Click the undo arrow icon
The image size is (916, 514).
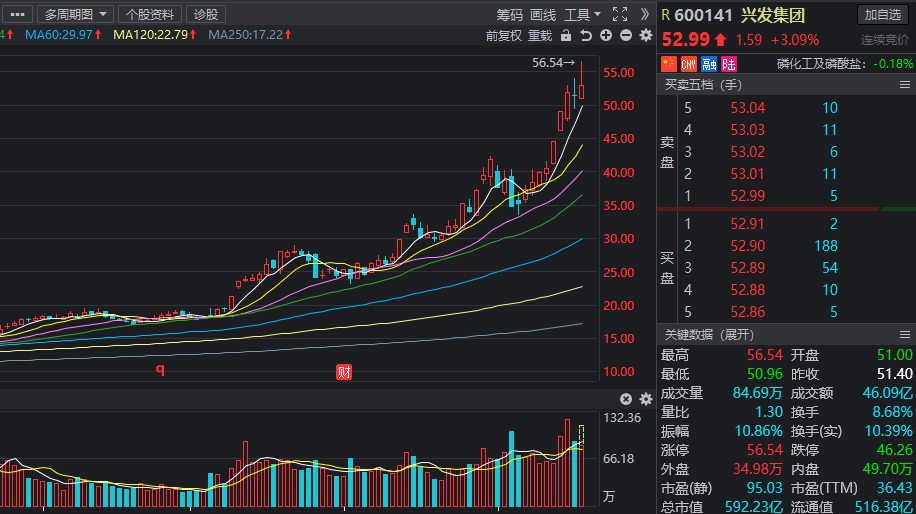[x=586, y=36]
